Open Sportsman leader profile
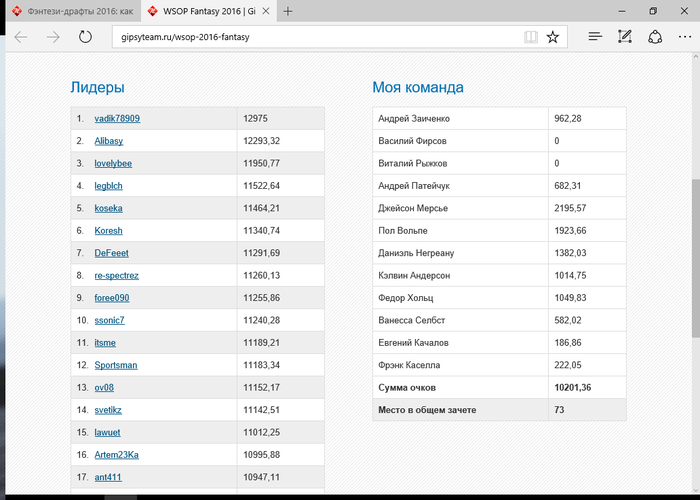This screenshot has height=500, width=700. click(x=116, y=365)
